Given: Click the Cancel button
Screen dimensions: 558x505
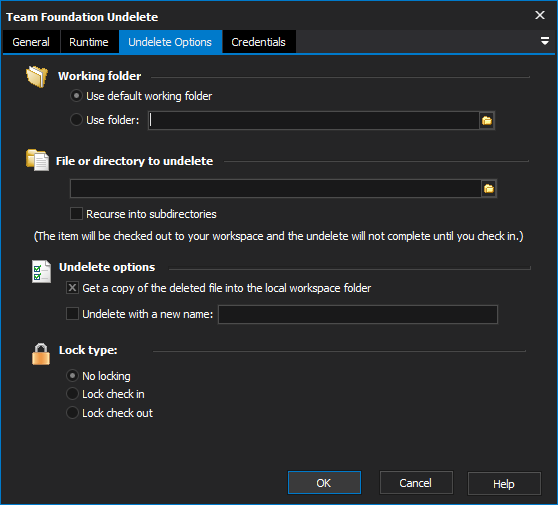Looking at the screenshot, I should (416, 483).
